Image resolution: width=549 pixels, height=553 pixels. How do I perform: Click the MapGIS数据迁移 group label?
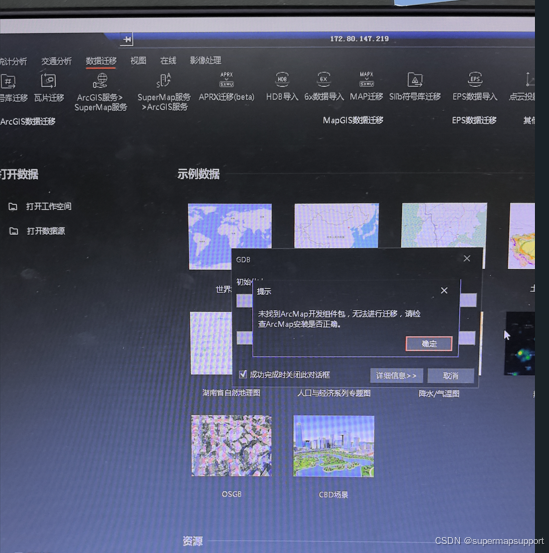coord(353,121)
